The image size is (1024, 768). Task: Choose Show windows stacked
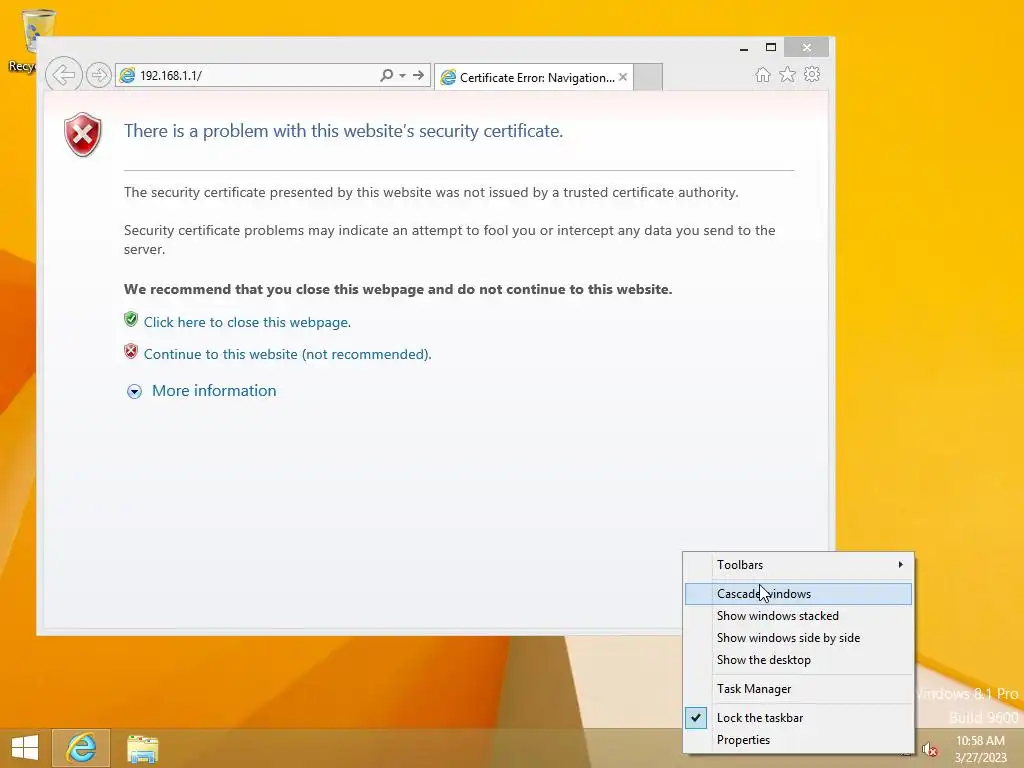tap(798, 616)
